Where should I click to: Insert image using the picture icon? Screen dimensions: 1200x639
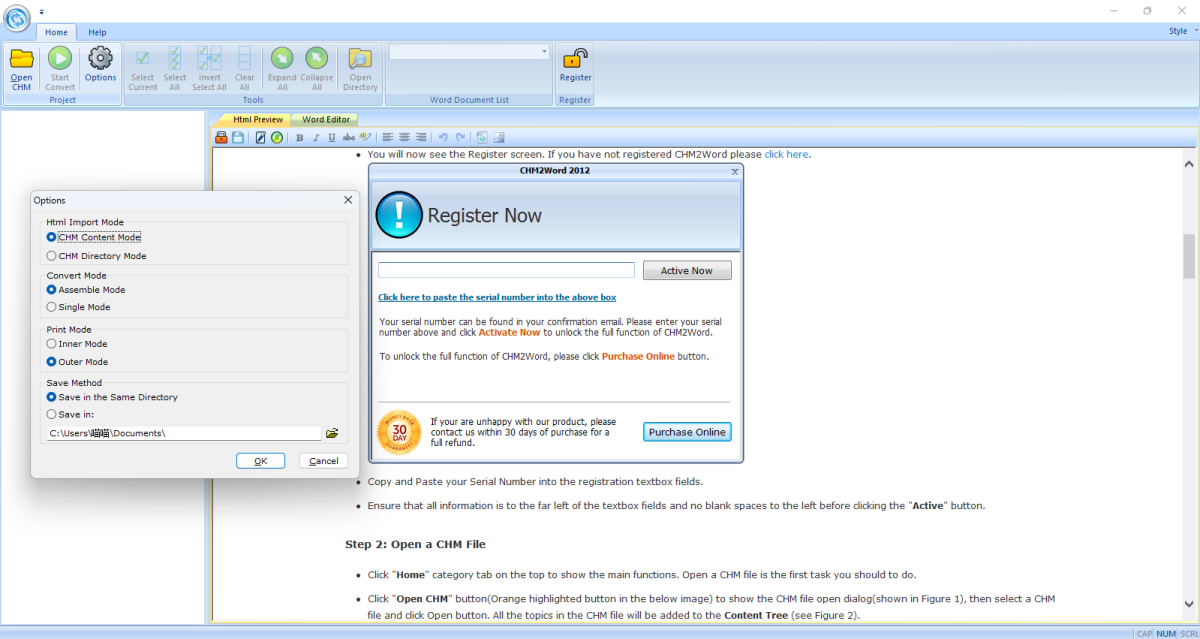tap(499, 137)
